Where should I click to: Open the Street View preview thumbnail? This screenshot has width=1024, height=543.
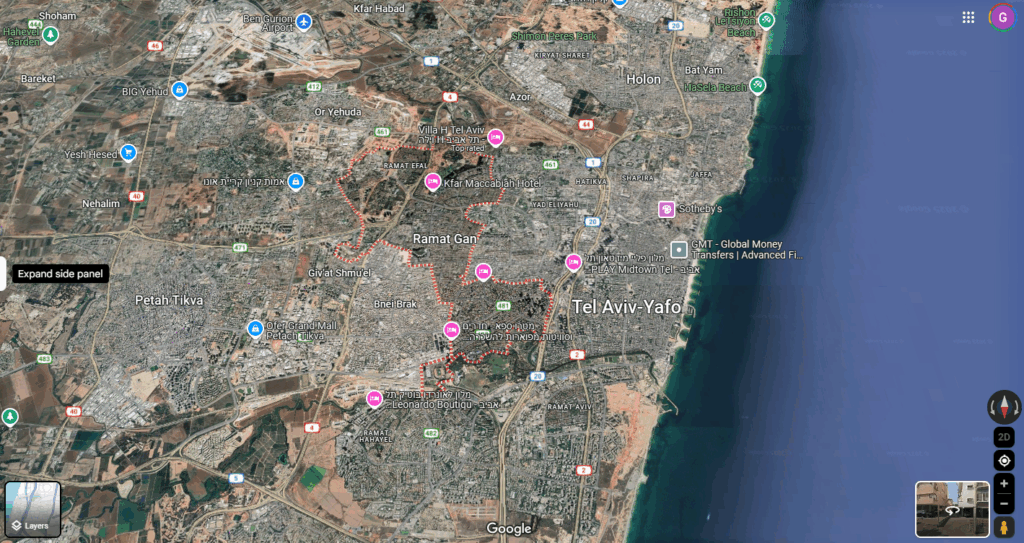click(951, 508)
